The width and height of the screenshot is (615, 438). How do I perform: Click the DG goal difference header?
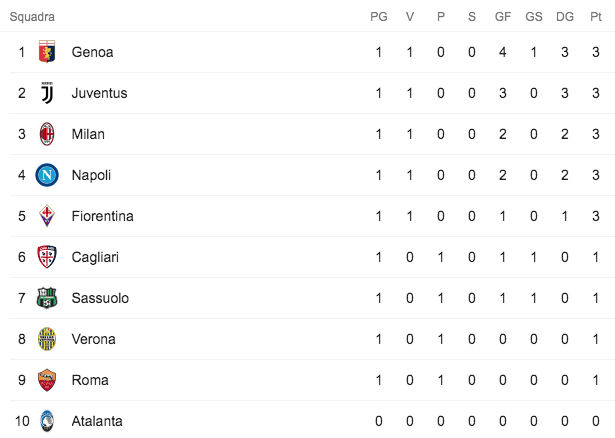[x=564, y=17]
